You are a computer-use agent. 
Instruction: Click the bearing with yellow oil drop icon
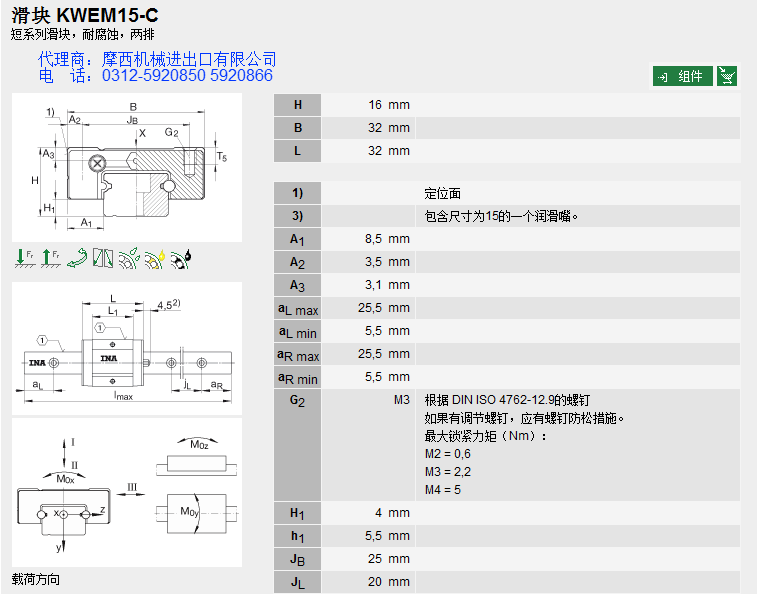point(154,258)
